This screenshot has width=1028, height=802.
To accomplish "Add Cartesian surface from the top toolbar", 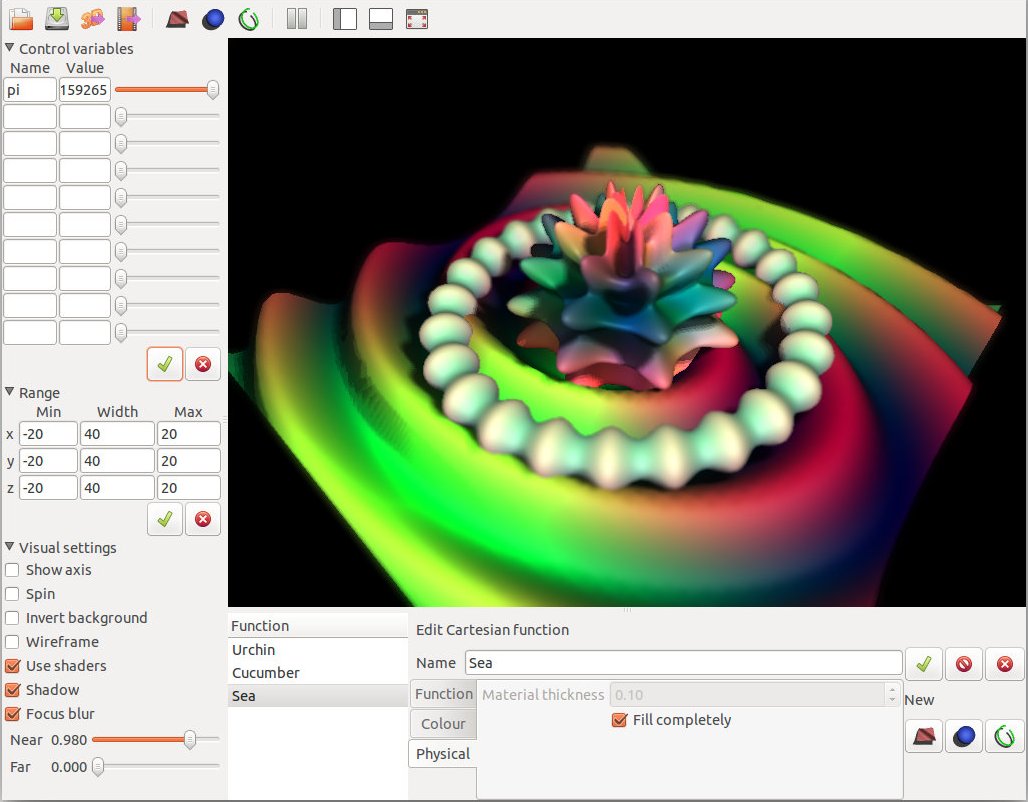I will tap(177, 19).
